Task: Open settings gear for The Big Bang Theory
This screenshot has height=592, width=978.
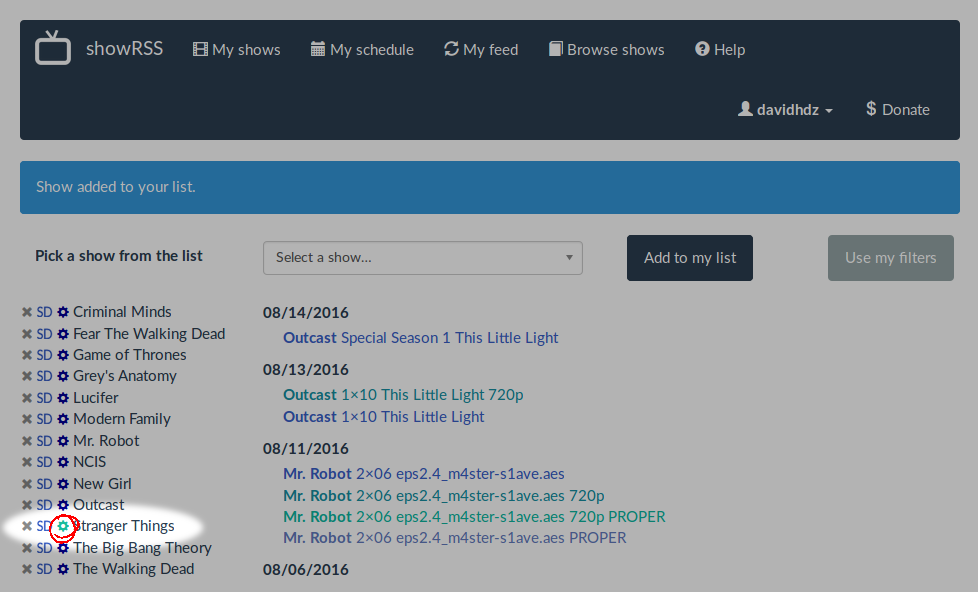Action: 63,548
